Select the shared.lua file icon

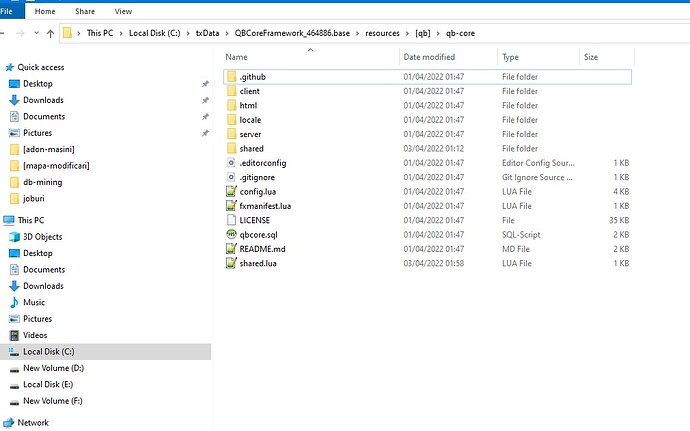point(231,263)
